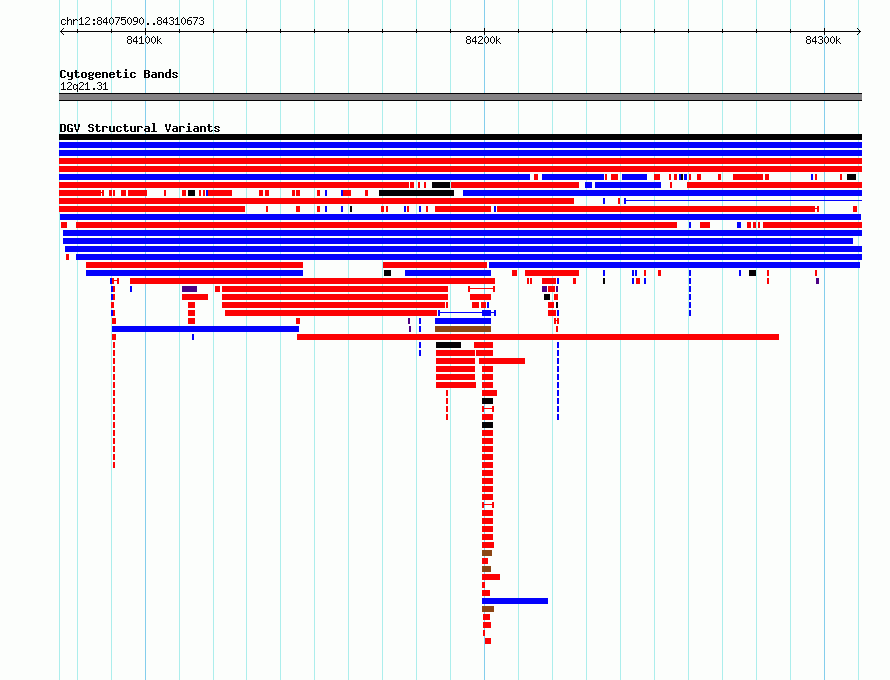
Task: Open the Cytogenetic Bands track title
Action: (119, 74)
